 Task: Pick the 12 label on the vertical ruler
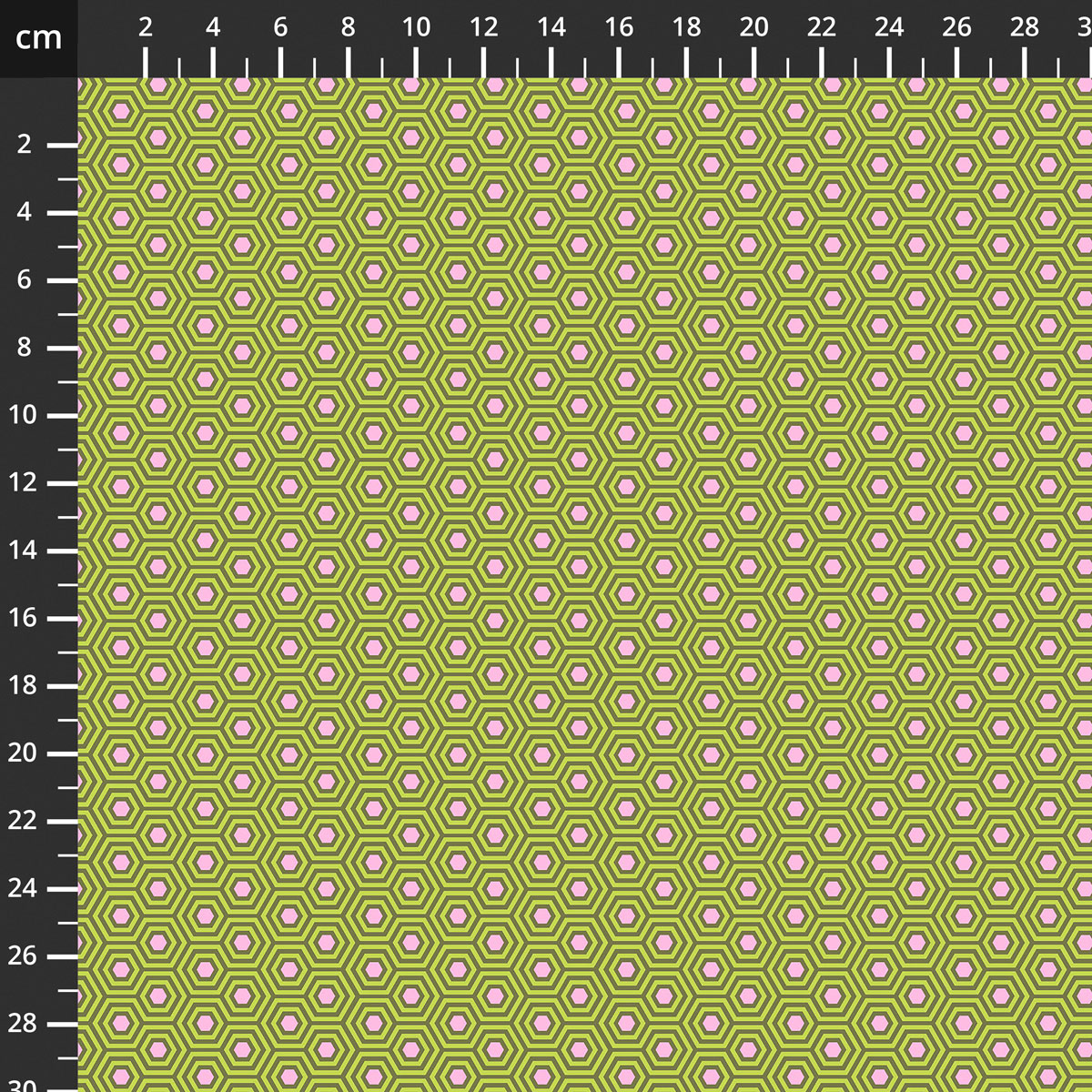[x=24, y=482]
